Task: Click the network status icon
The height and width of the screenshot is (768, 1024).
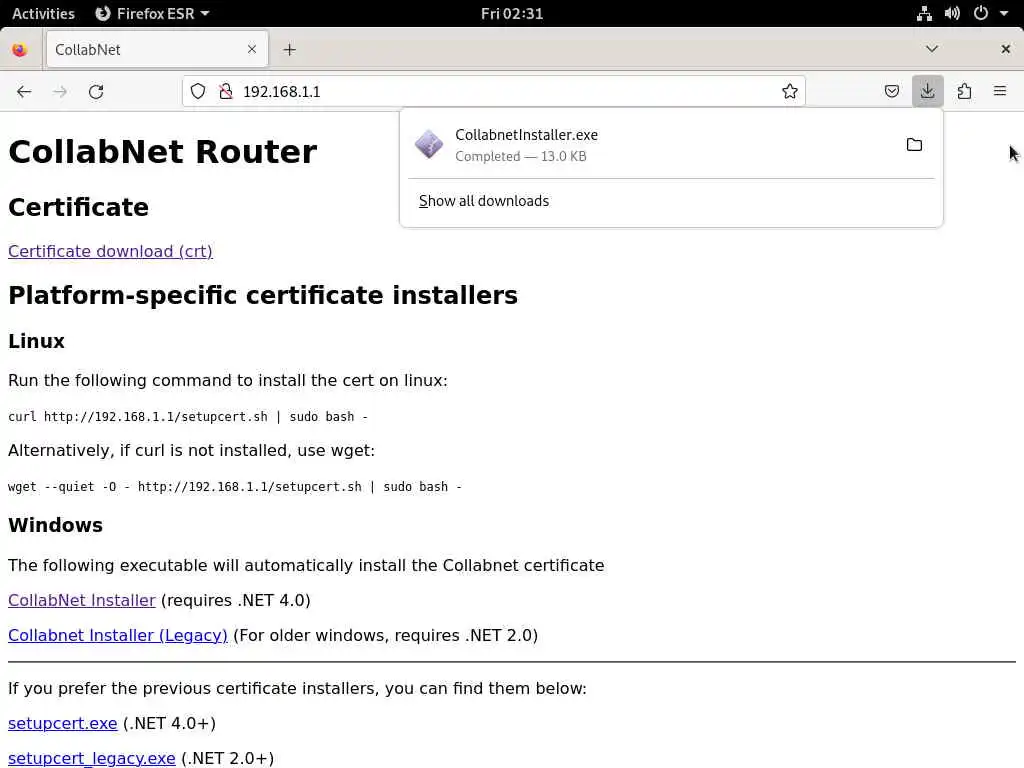Action: click(924, 13)
